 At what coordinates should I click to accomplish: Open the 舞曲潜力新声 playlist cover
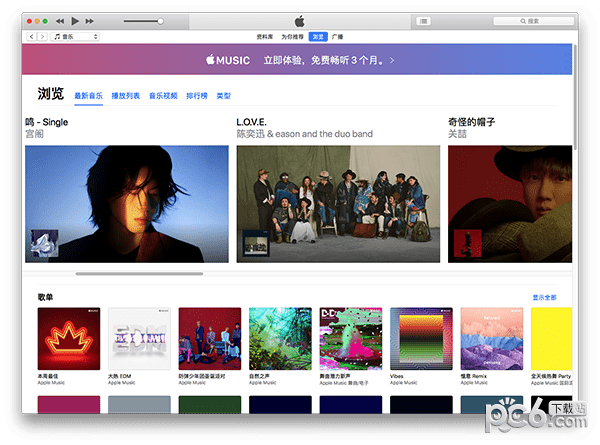tap(351, 339)
